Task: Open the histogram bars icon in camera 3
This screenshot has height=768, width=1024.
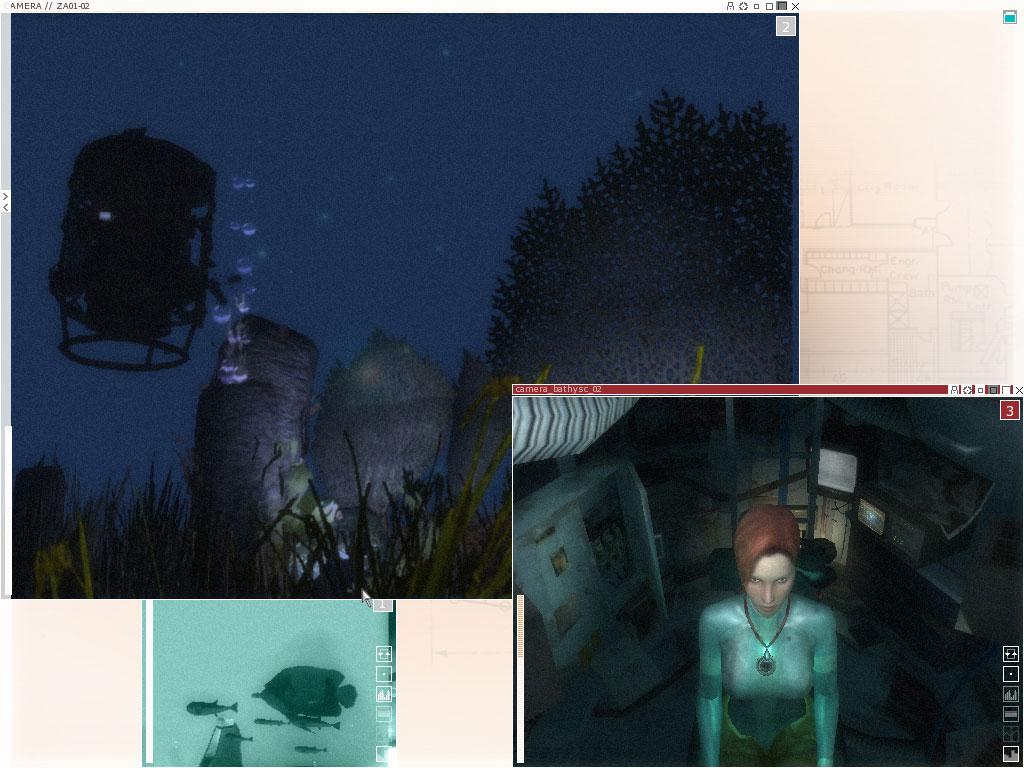Action: 1010,694
